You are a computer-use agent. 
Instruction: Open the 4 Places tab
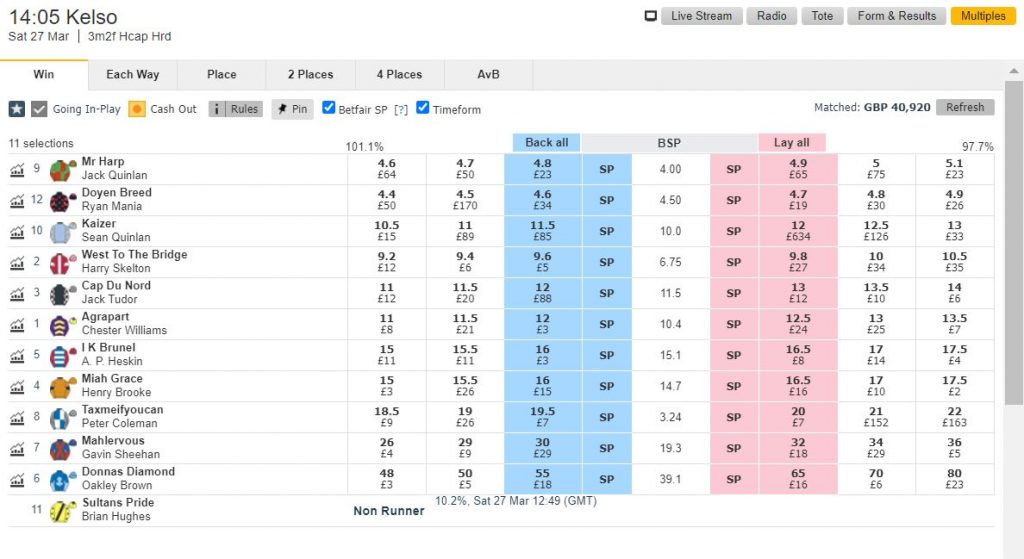click(x=399, y=74)
